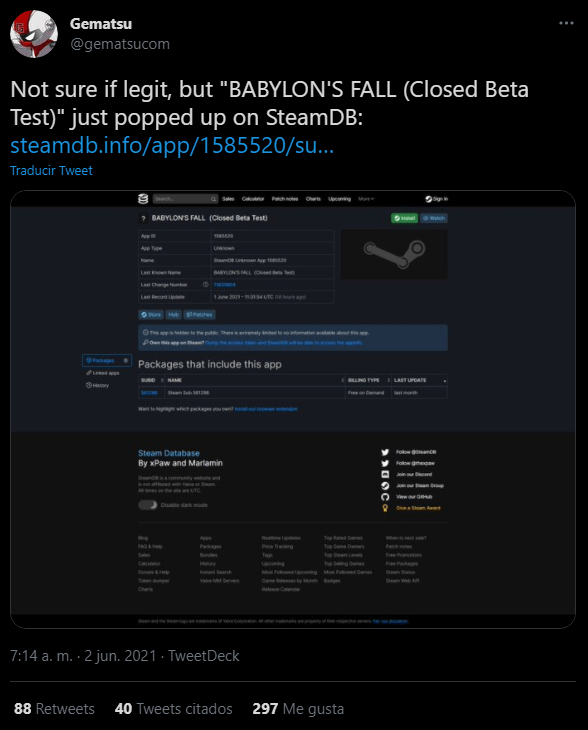Open the Gematsu profile avatar
This screenshot has height=730, width=588.
pos(34,34)
